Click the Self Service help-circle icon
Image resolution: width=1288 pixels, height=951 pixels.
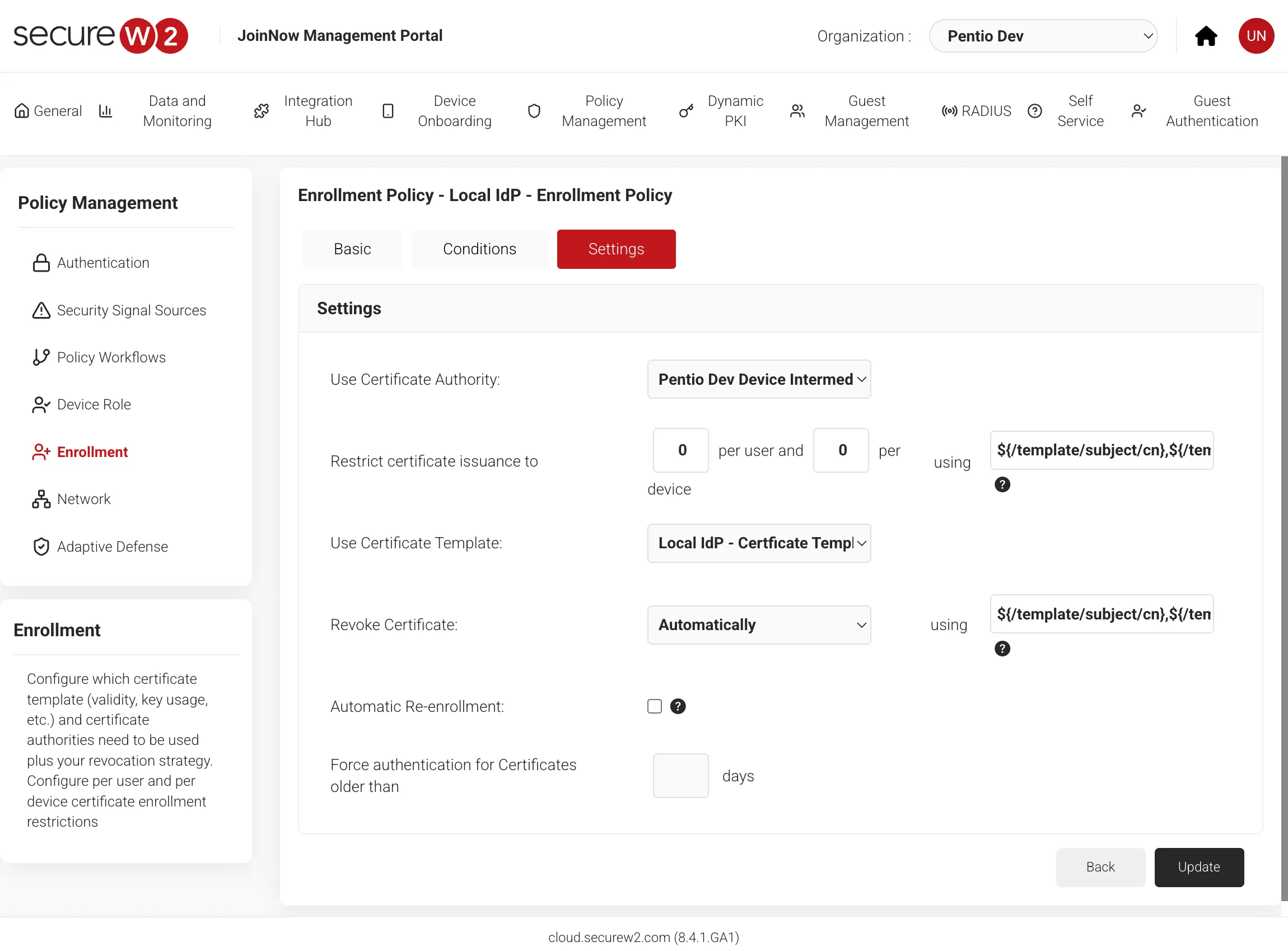coord(1034,110)
